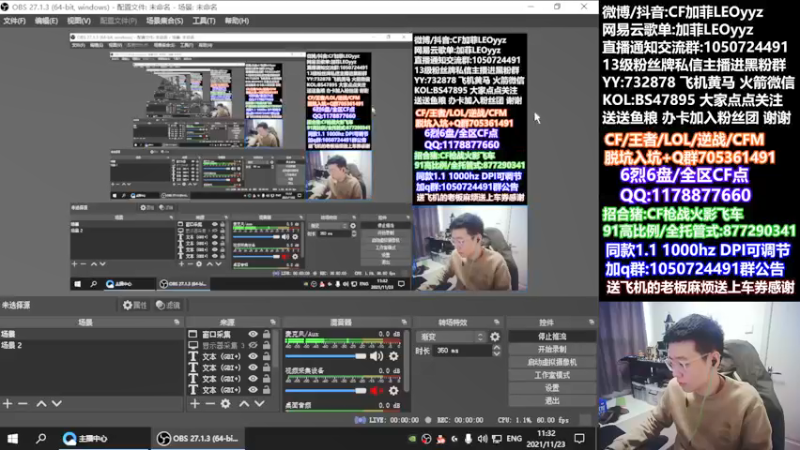Click 退出 to exit OBS
The height and width of the screenshot is (450, 800).
(552, 401)
